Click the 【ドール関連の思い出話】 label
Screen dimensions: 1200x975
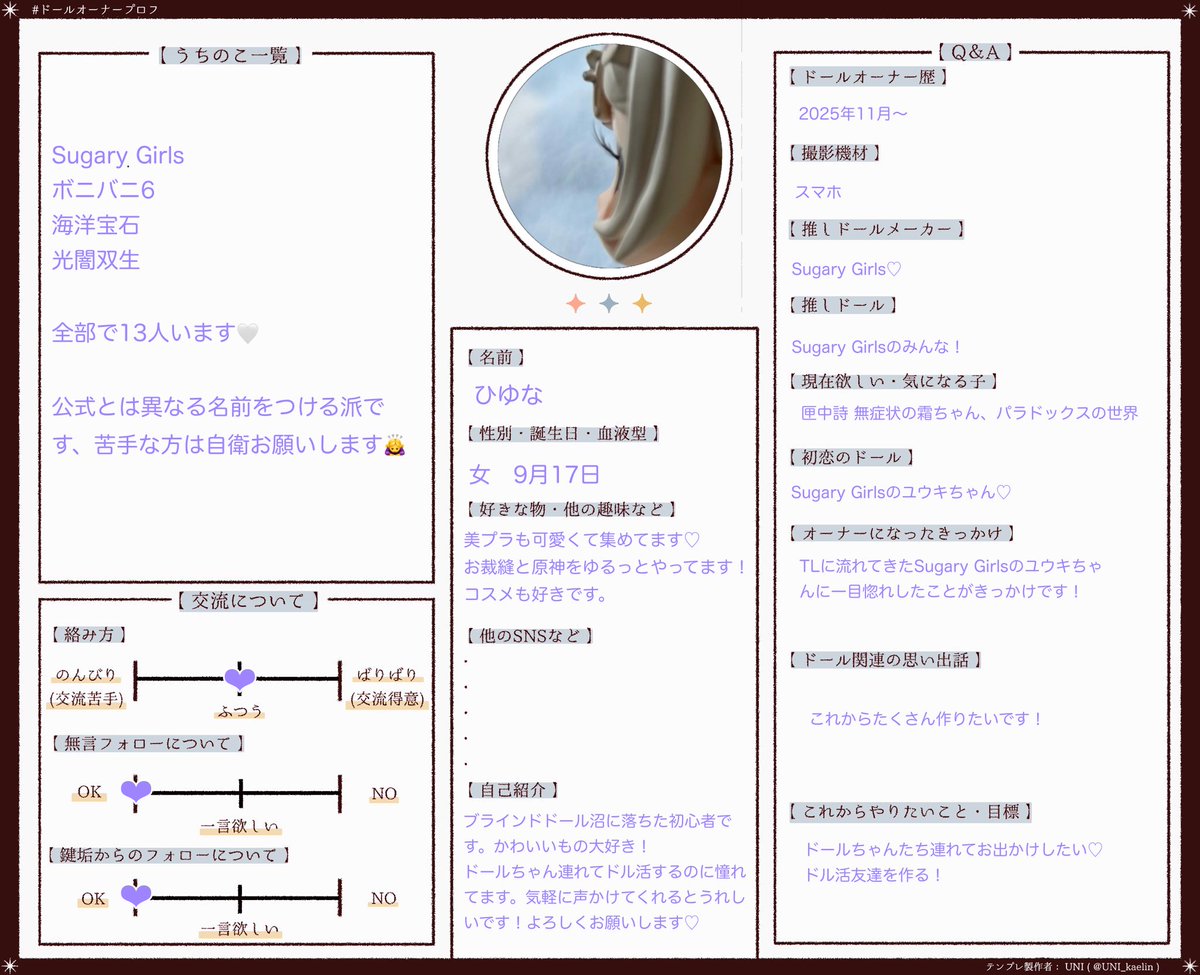click(x=885, y=660)
